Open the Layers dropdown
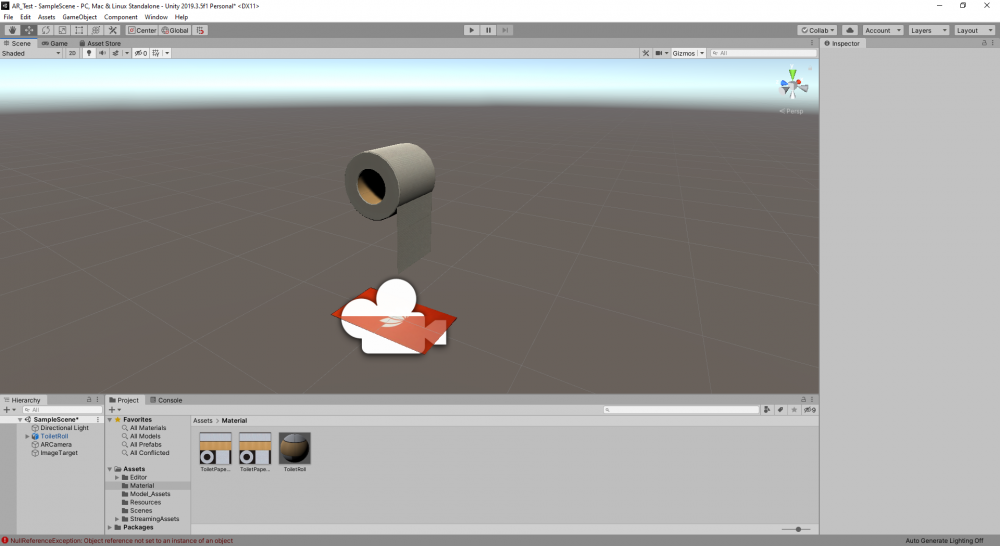Viewport: 1000px width, 546px height. (x=926, y=30)
